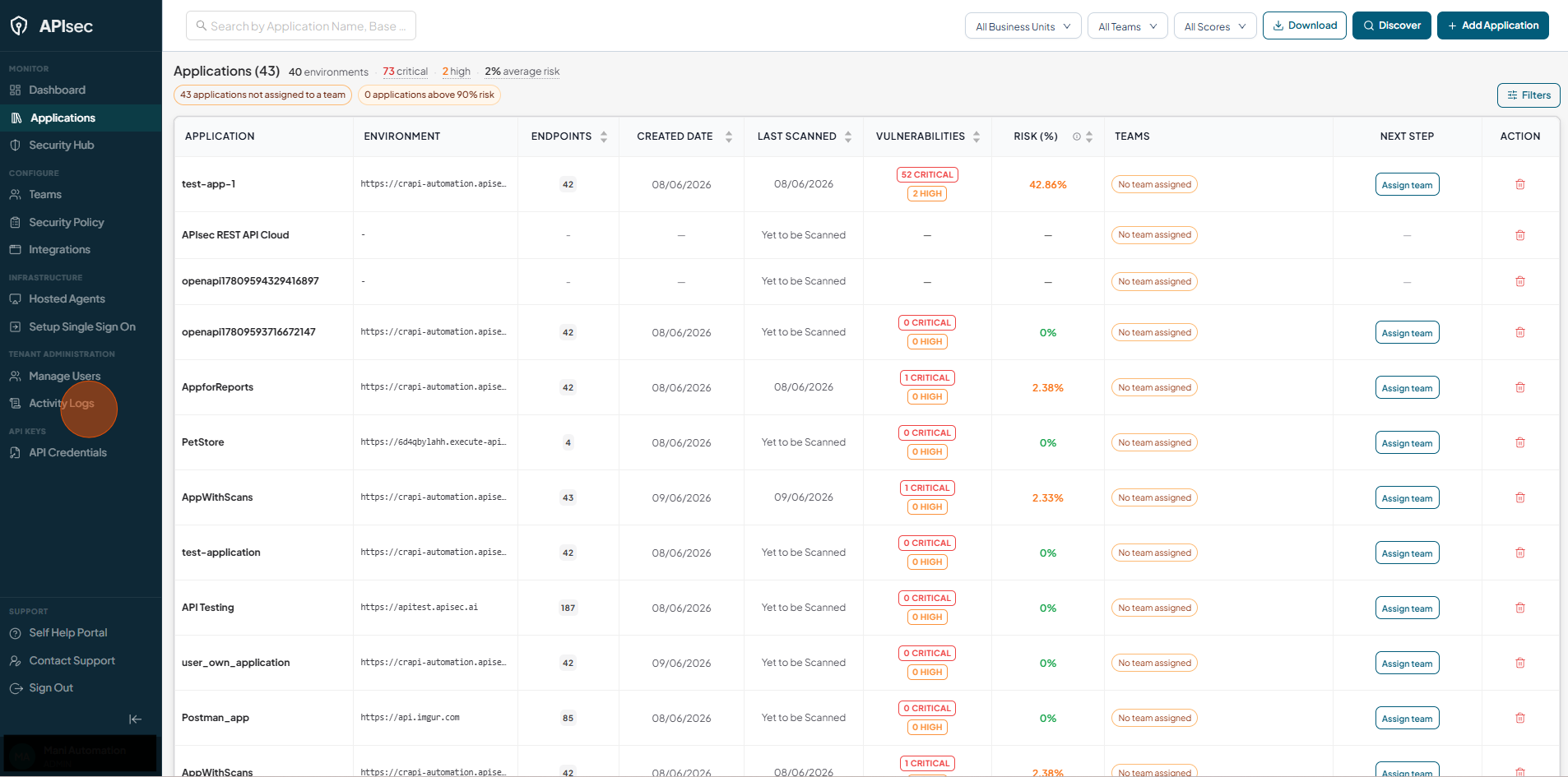Delete the AppWithScans 09/06/2026 row
1568x777 pixels.
pos(1520,497)
